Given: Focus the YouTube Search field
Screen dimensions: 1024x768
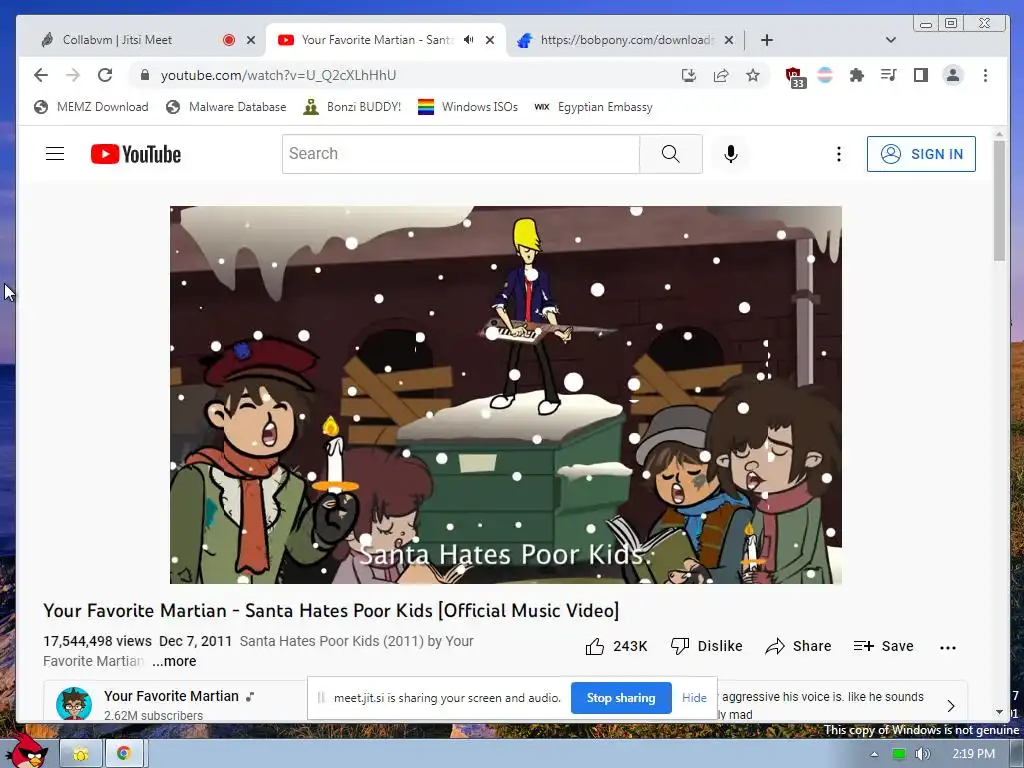Looking at the screenshot, I should (x=460, y=154).
